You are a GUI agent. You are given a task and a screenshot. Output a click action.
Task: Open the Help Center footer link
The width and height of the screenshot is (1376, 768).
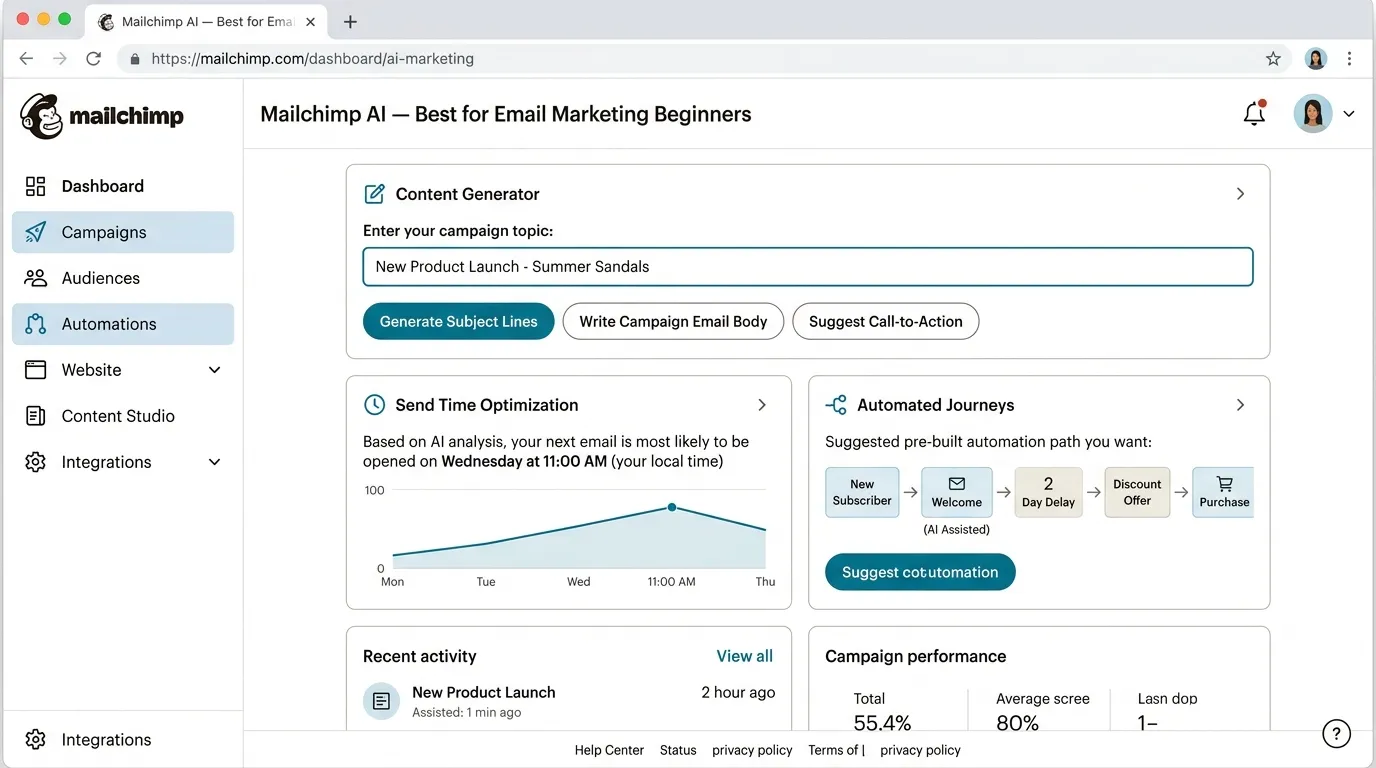pos(609,750)
